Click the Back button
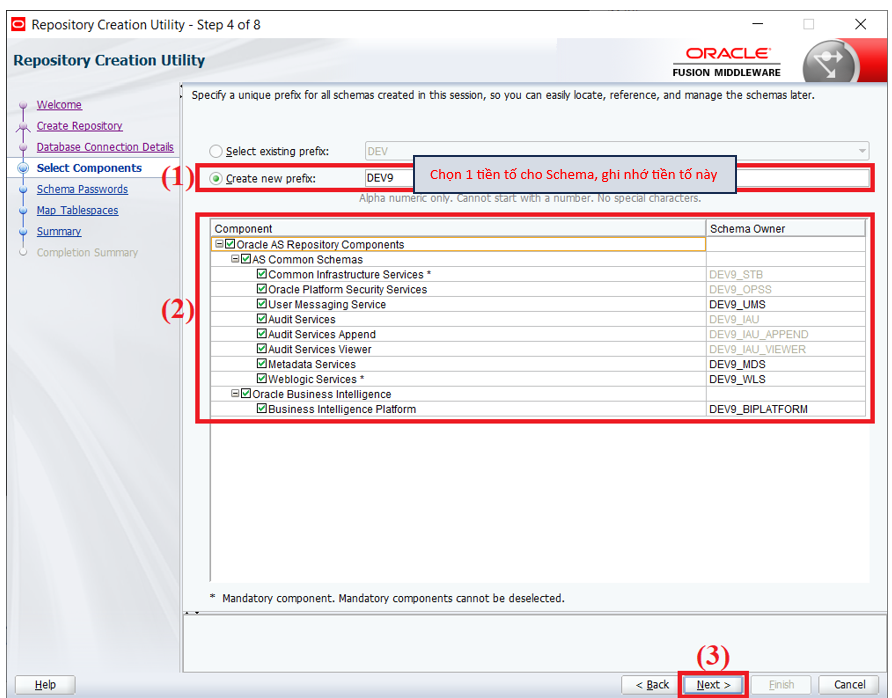The image size is (892, 698). point(652,684)
